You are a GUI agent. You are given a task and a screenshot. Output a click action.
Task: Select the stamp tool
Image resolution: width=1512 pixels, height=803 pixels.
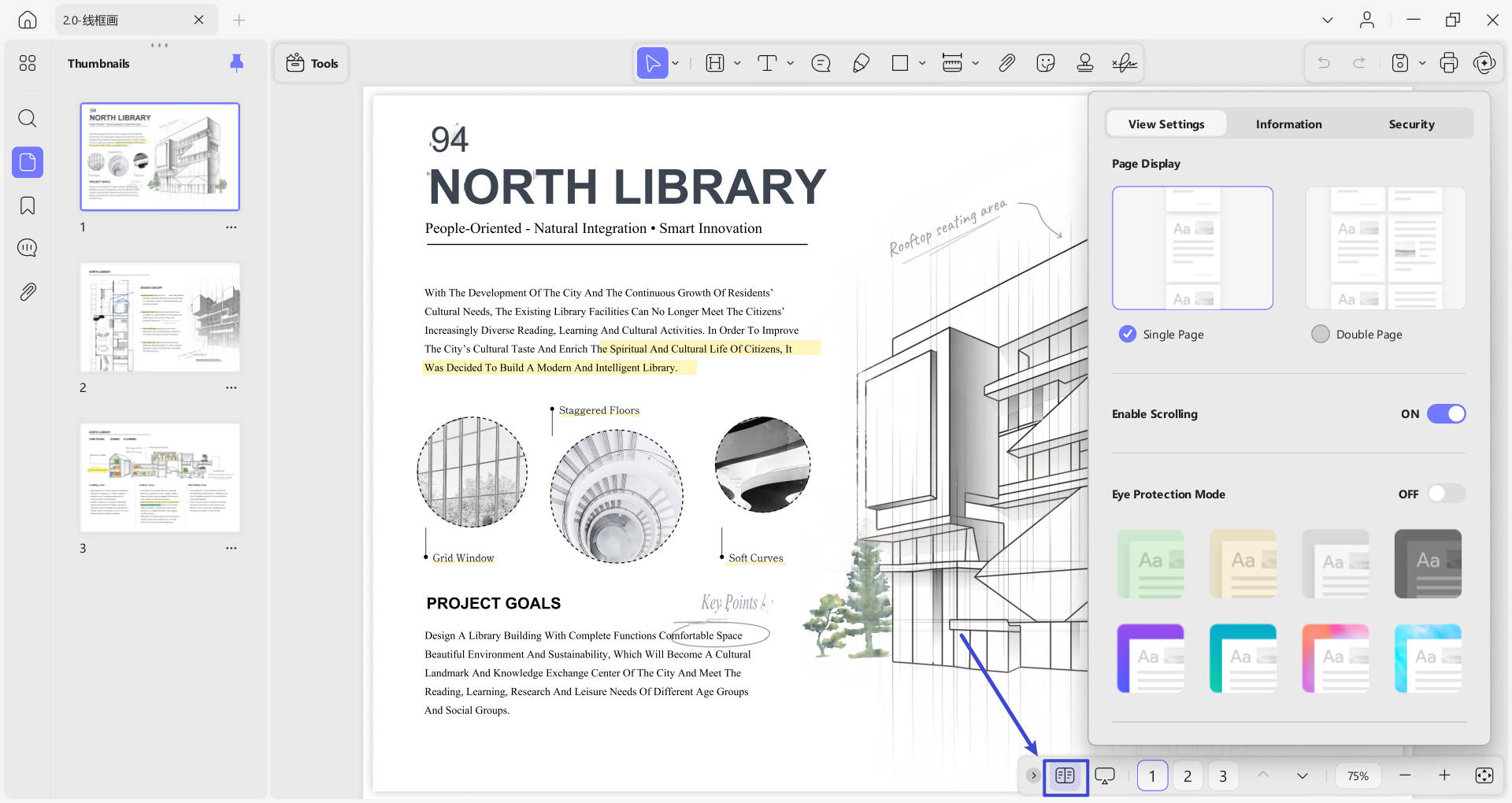coord(1084,63)
